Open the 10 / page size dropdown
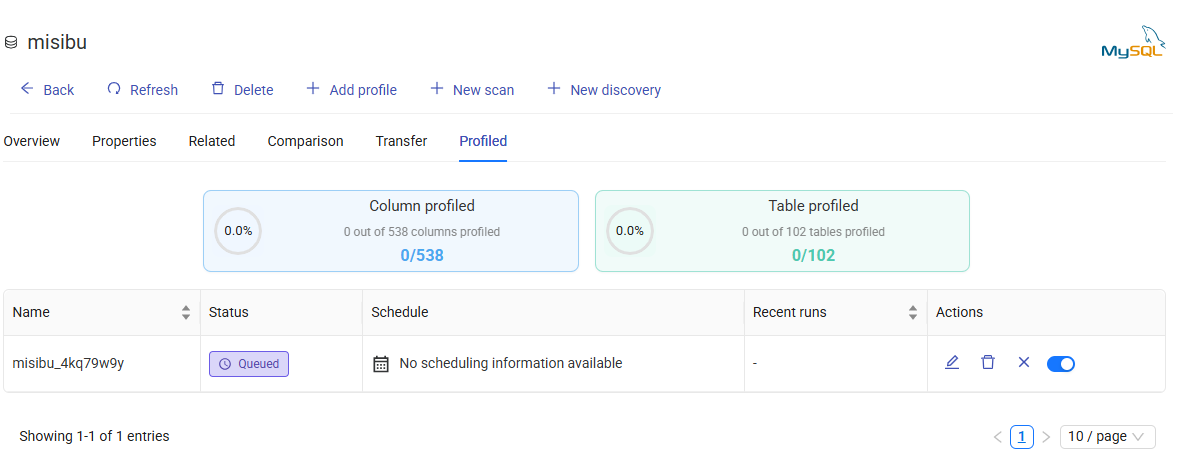Image resolution: width=1187 pixels, height=469 pixels. [1107, 437]
